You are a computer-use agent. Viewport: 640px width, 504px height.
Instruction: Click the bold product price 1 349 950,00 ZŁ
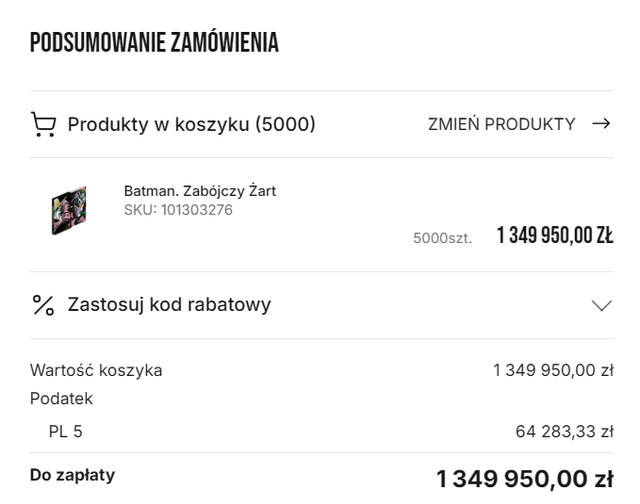click(x=555, y=236)
